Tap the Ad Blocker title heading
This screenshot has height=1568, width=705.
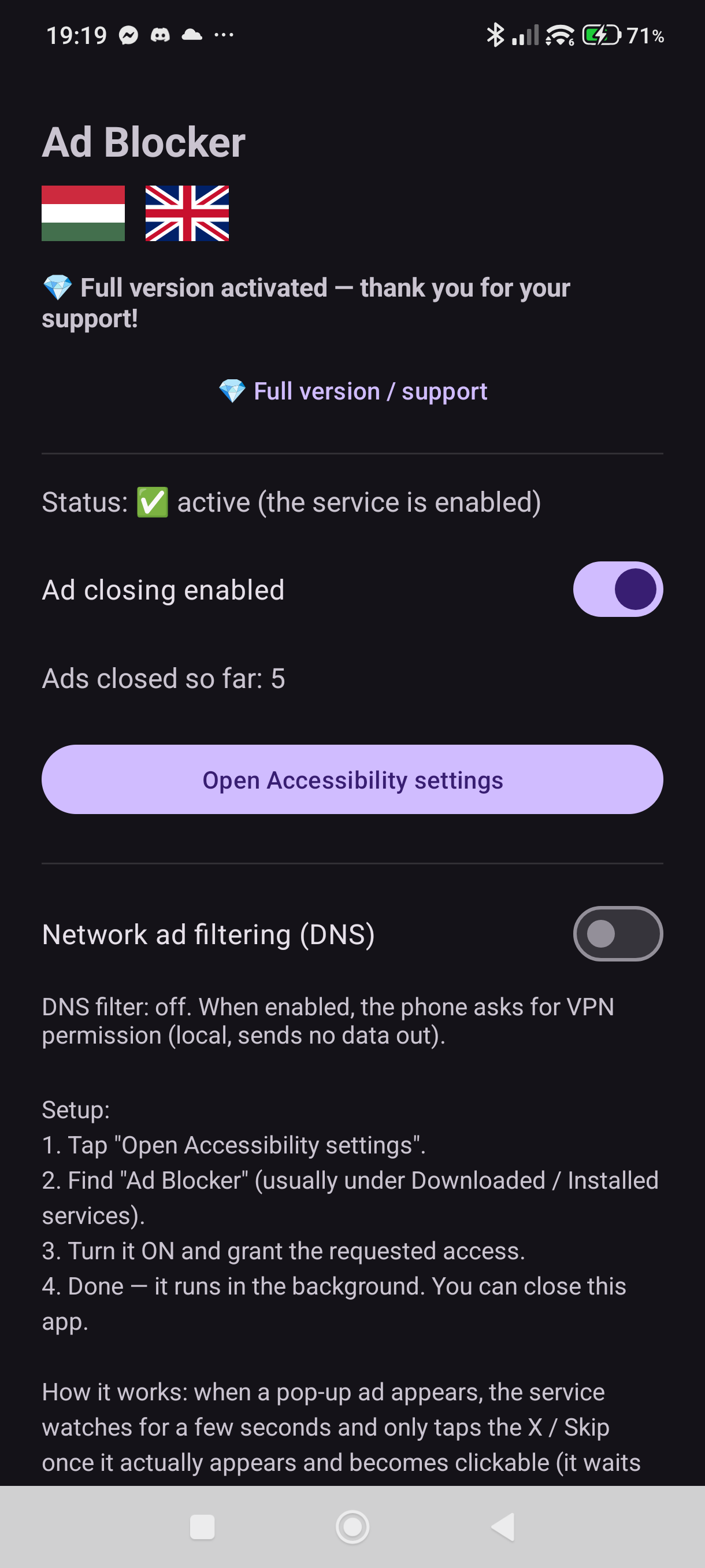(143, 142)
